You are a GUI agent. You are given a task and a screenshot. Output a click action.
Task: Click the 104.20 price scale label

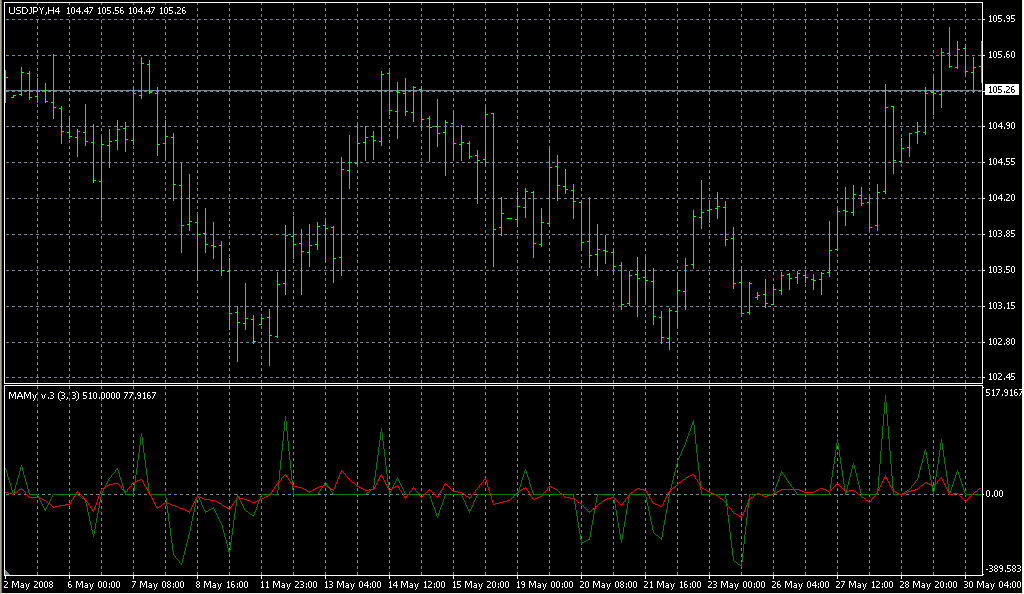(x=1001, y=198)
